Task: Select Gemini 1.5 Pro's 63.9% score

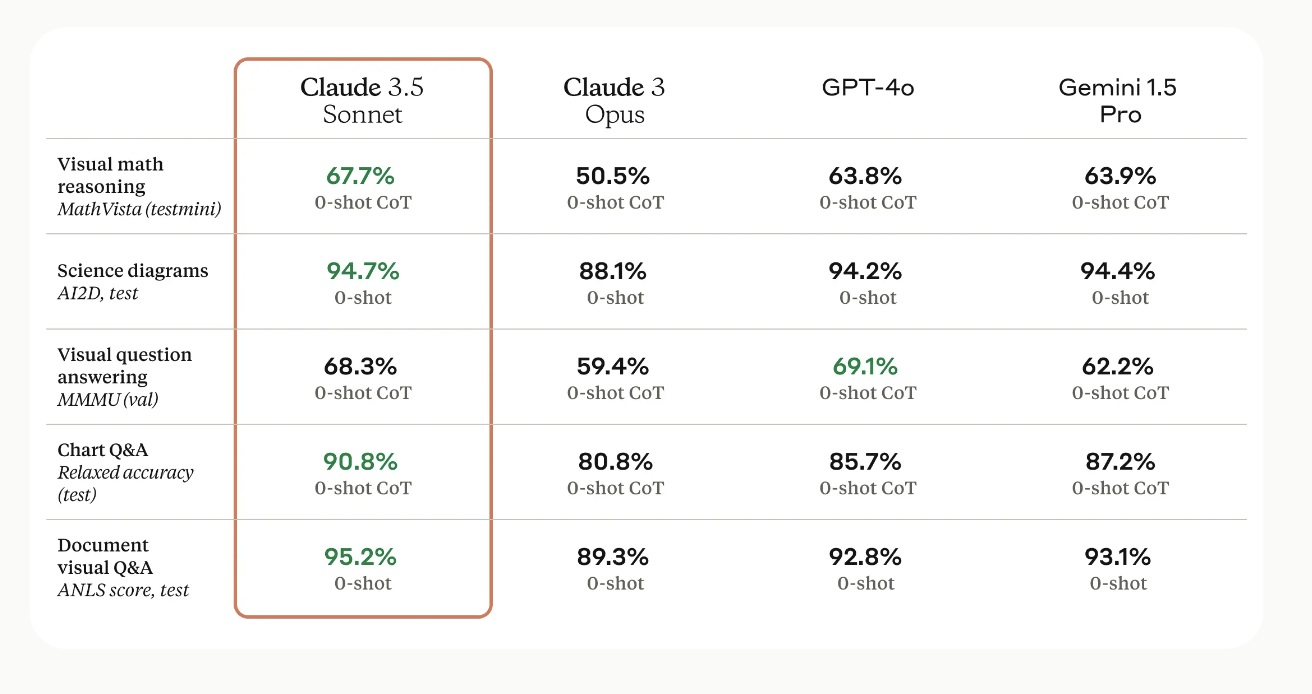Action: [1120, 176]
